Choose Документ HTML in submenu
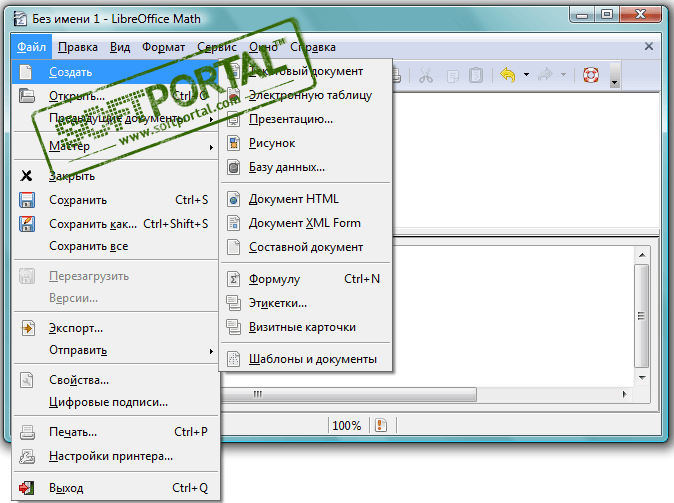The image size is (674, 503). click(306, 199)
